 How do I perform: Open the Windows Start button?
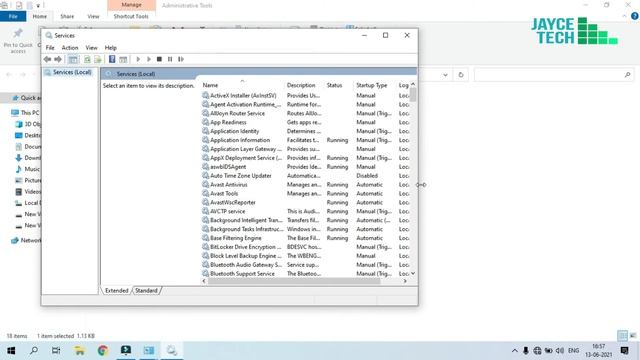[11, 351]
